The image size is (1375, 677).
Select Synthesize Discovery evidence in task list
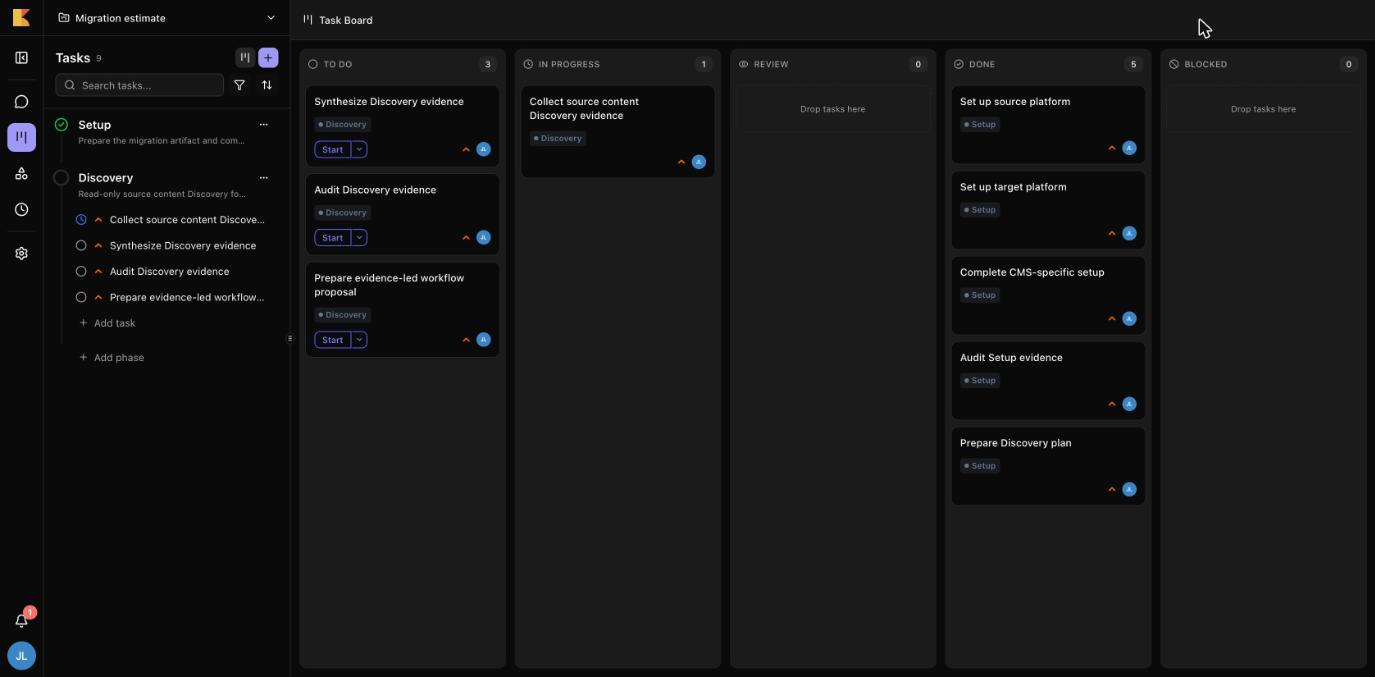[x=183, y=246]
